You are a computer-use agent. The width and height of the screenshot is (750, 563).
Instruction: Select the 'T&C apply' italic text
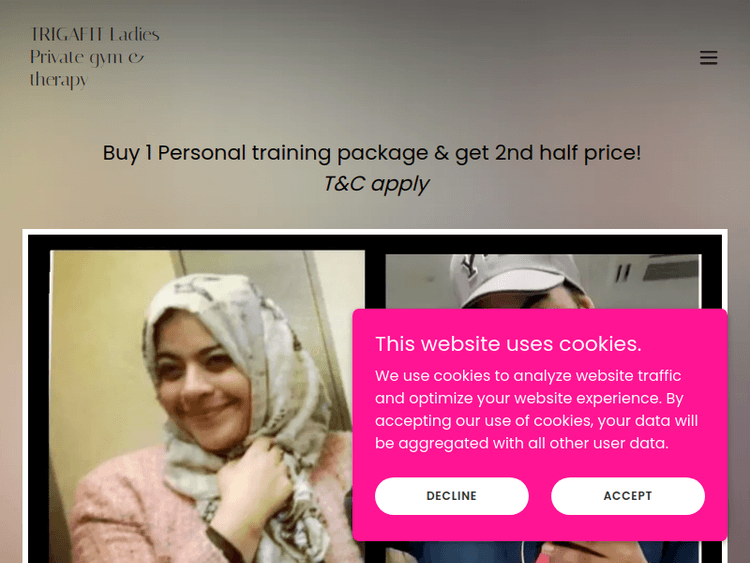click(x=376, y=184)
